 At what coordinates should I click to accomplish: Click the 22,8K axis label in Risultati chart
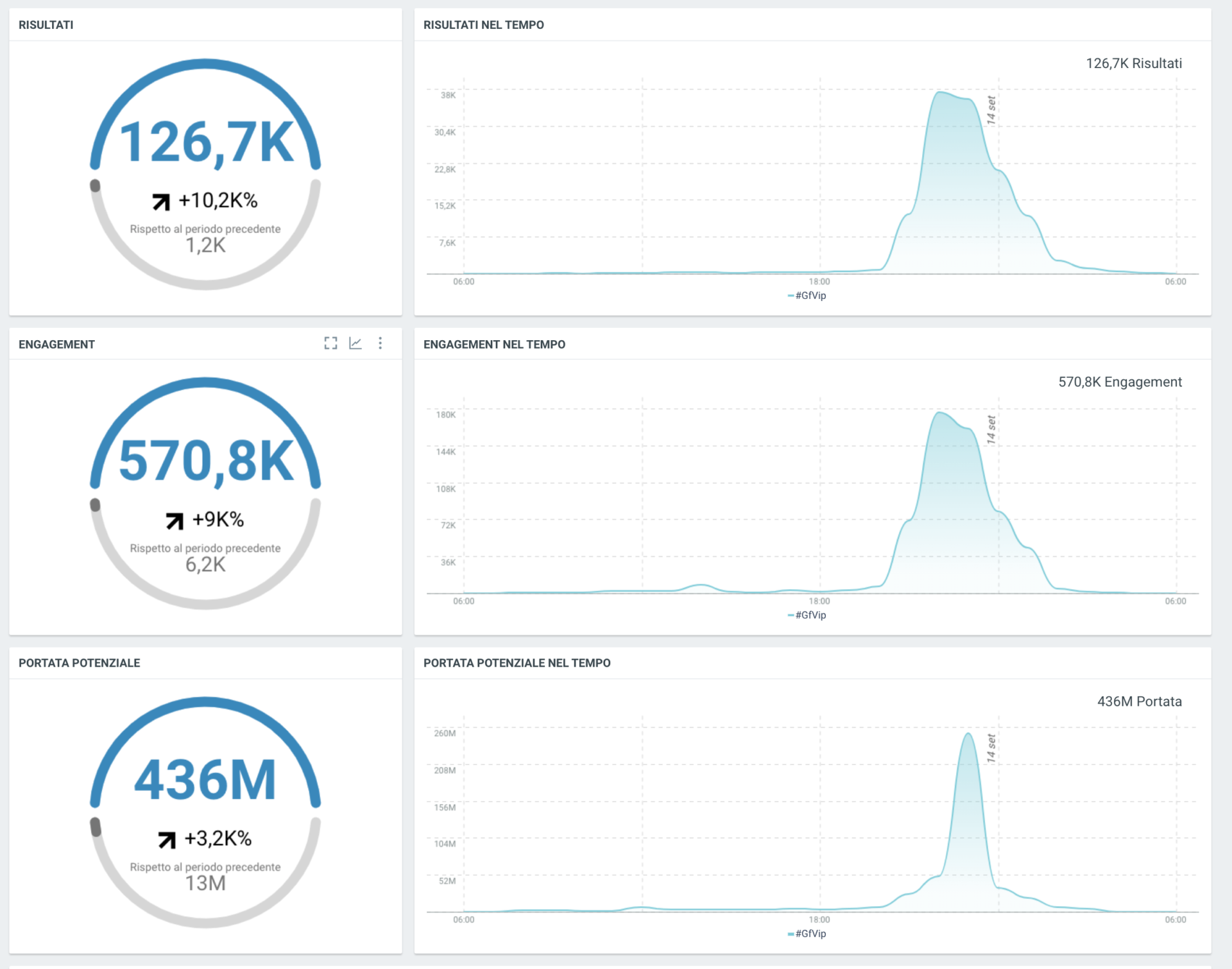[x=445, y=169]
